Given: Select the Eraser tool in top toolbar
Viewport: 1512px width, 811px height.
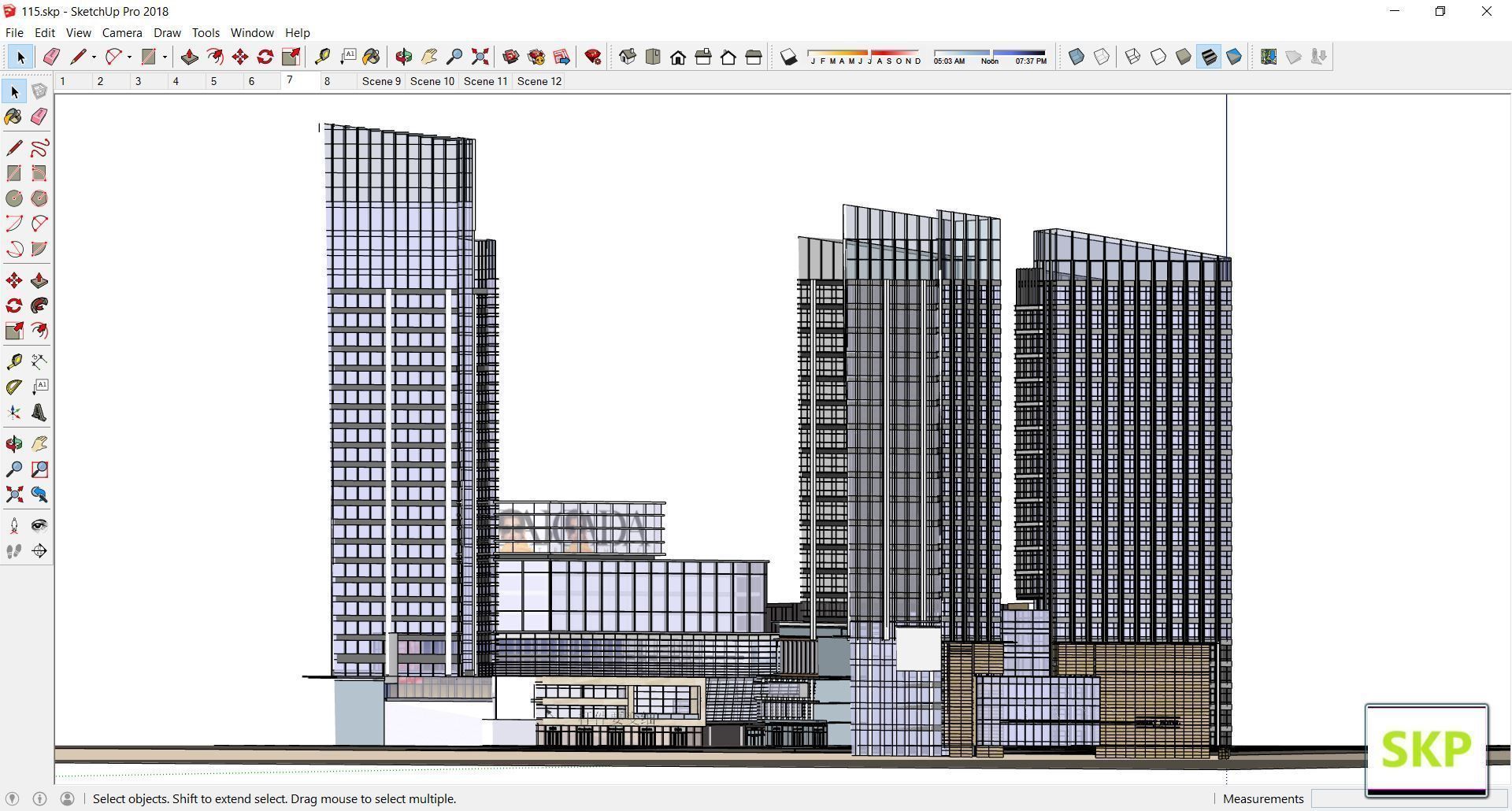Looking at the screenshot, I should (51, 57).
